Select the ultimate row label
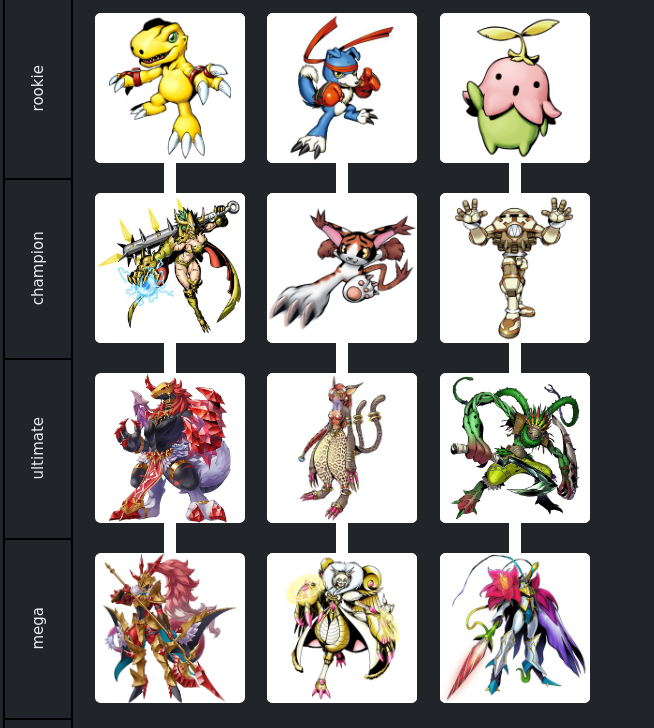The height and width of the screenshot is (728, 654). click(38, 448)
